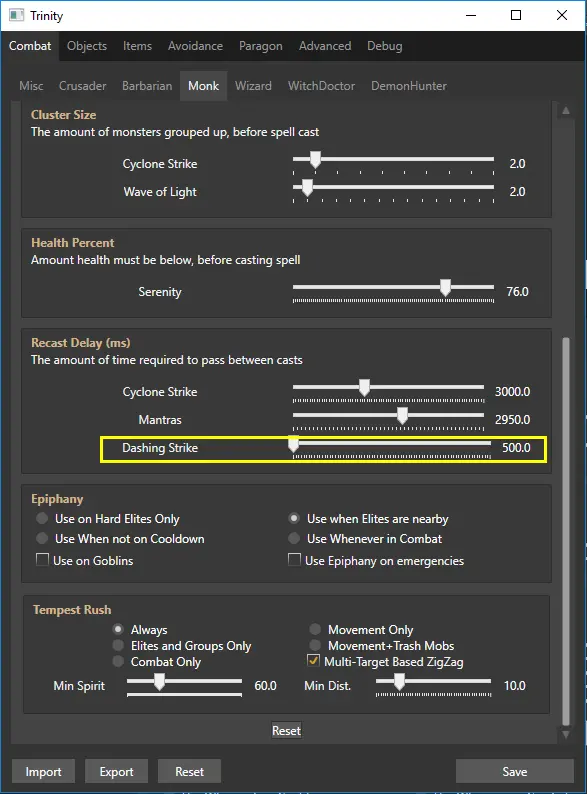Open the Paragon tab
This screenshot has width=587, height=794.
pos(260,46)
